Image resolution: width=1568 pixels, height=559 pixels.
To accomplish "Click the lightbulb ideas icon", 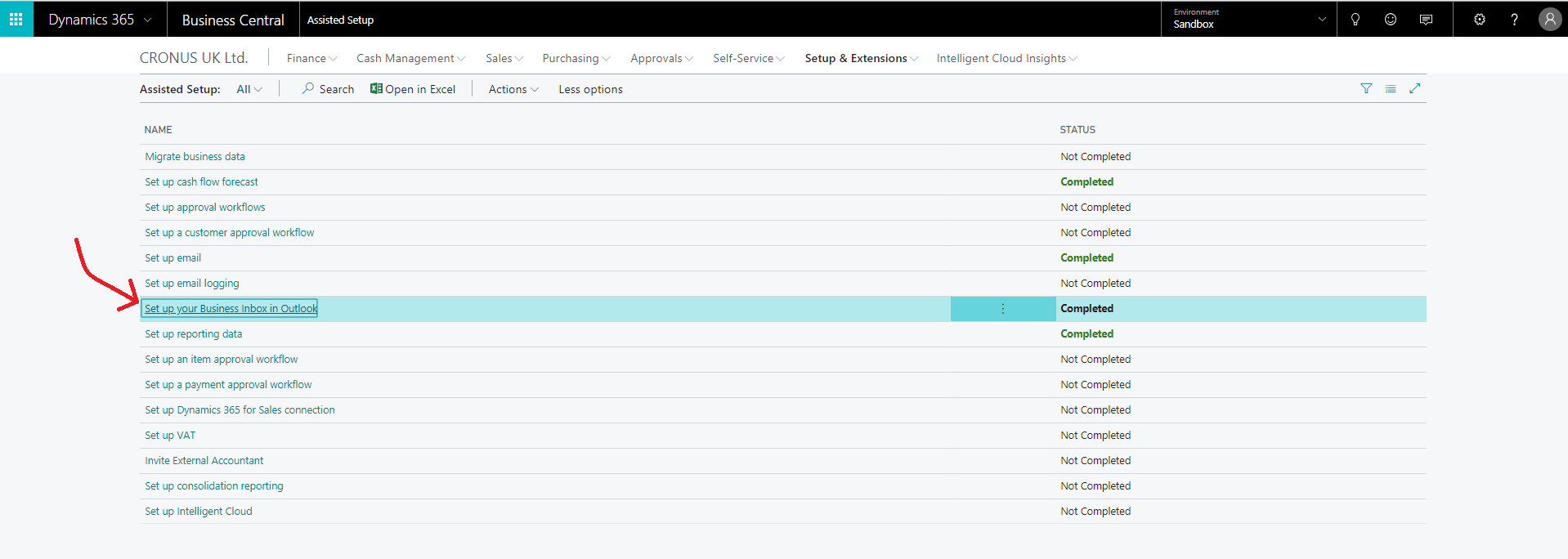I will coord(1355,20).
